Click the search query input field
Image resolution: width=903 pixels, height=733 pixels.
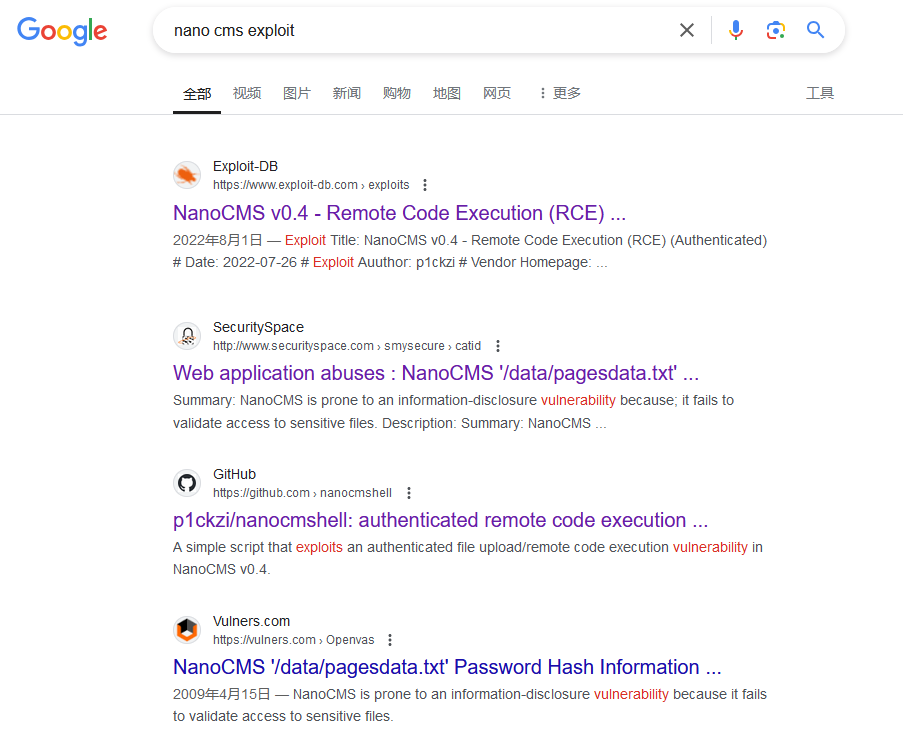point(420,30)
